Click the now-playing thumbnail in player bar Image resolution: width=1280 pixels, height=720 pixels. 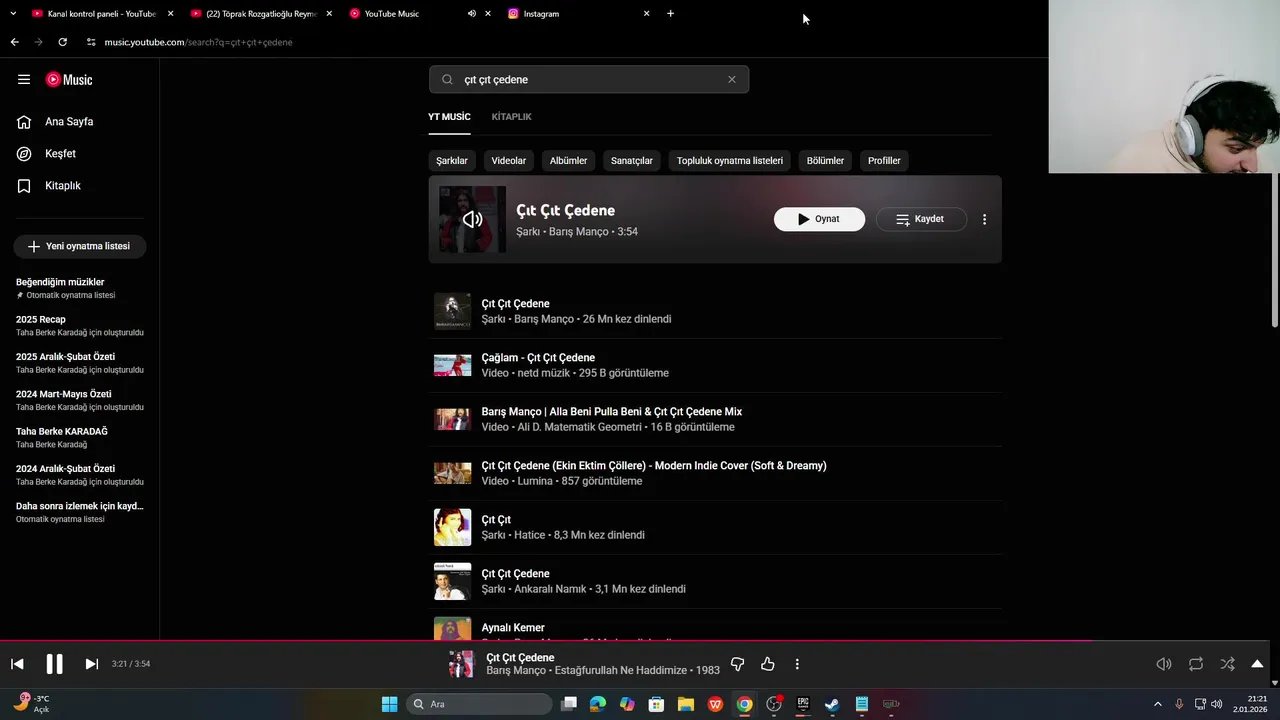[461, 664]
